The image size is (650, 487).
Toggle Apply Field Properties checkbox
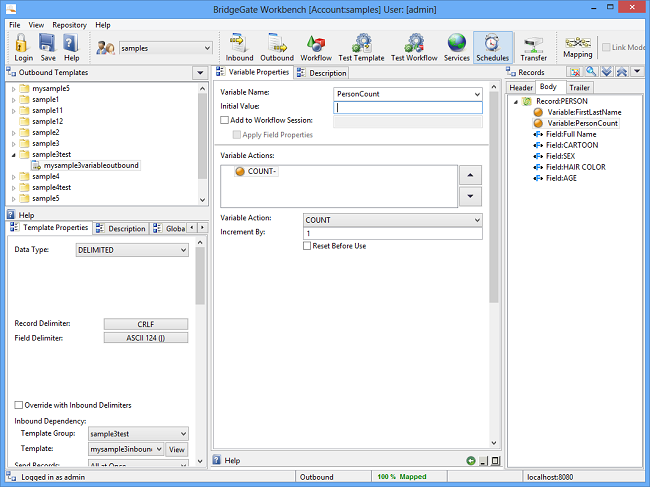point(237,135)
